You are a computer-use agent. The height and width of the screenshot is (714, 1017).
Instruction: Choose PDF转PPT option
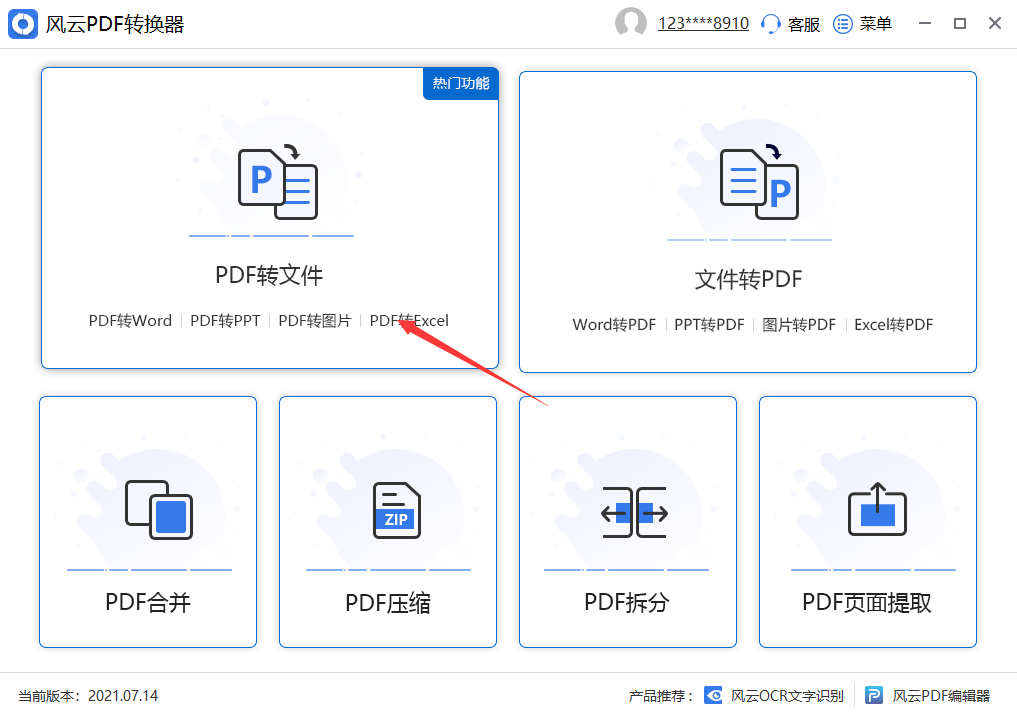point(225,321)
